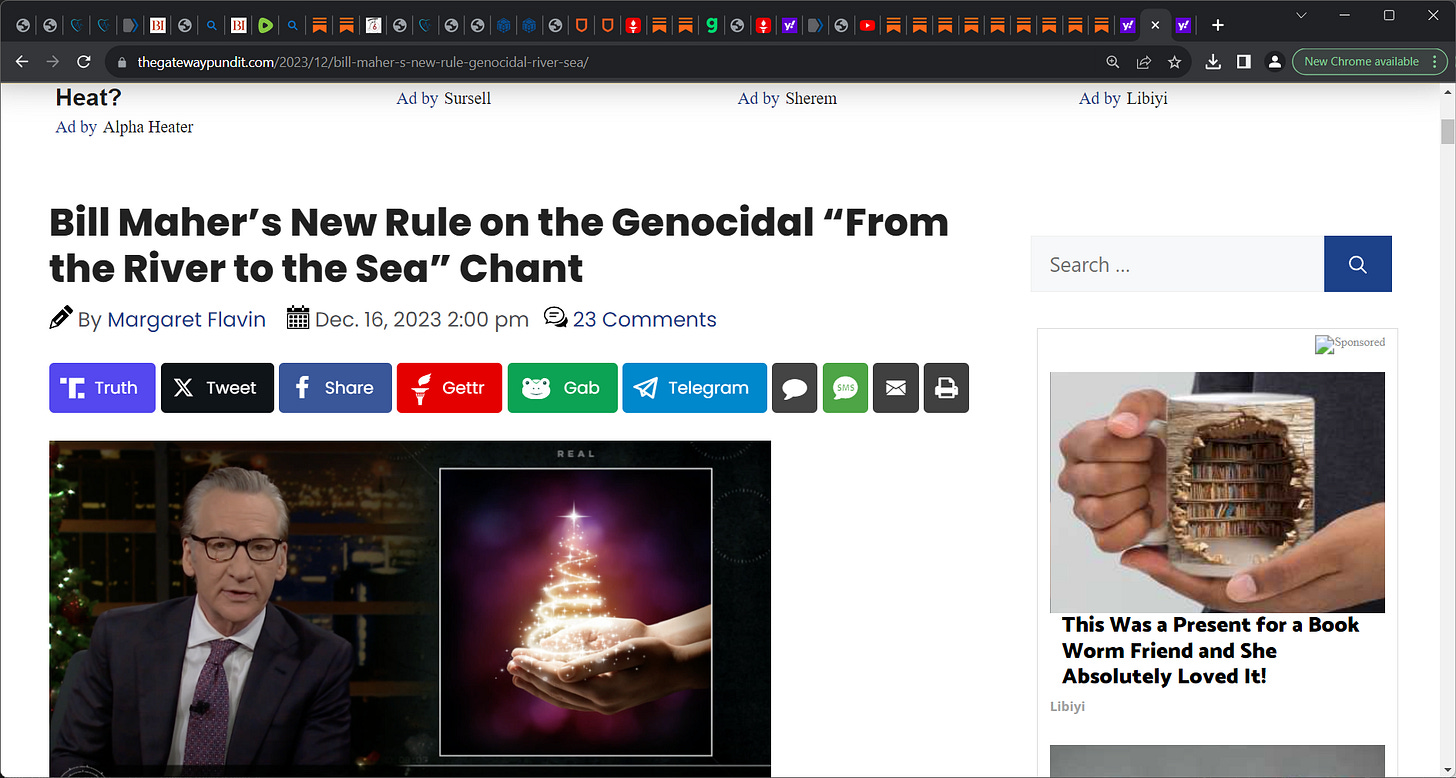The image size is (1456, 778).
Task: Share article via Truth Social button
Action: pos(102,388)
